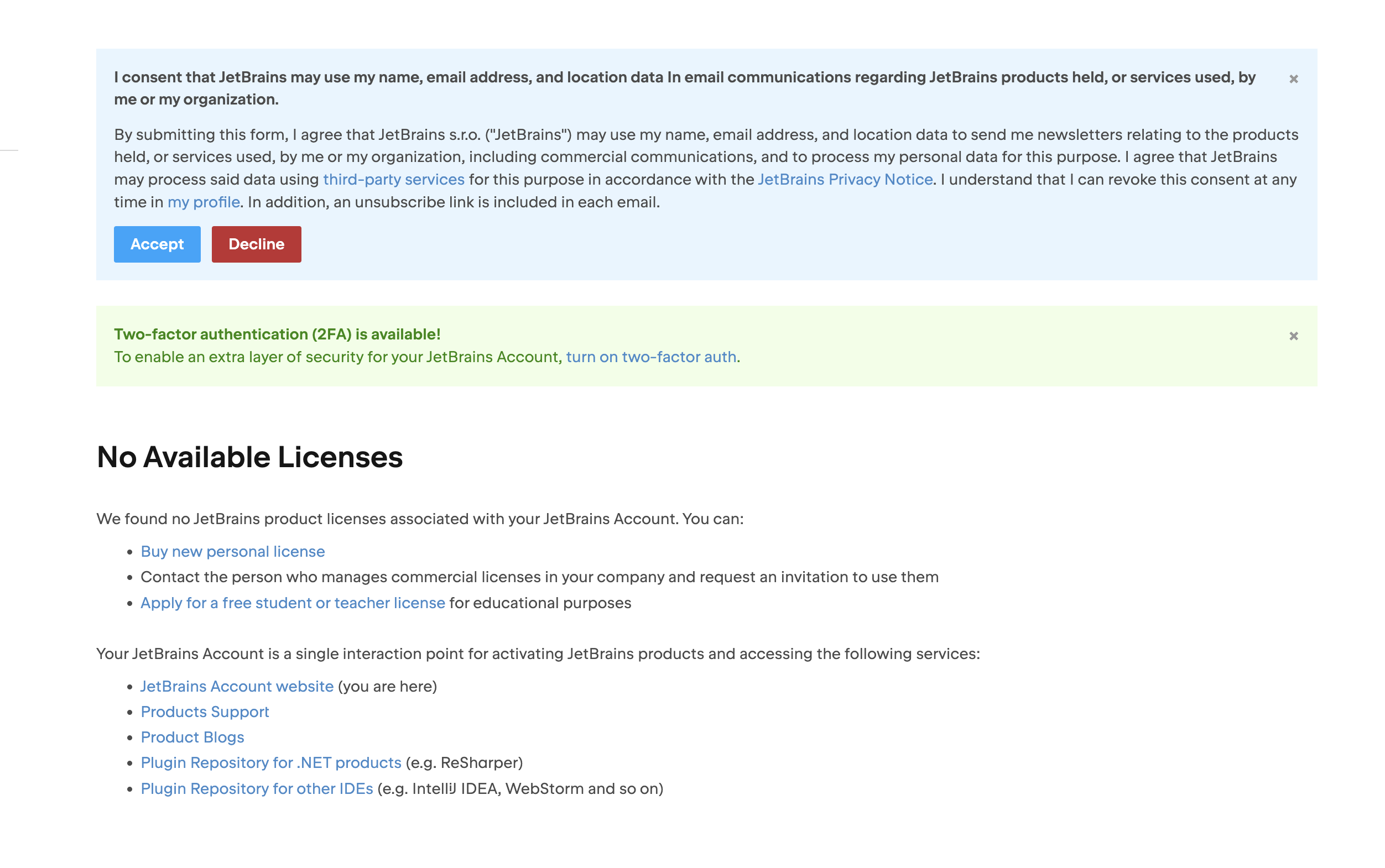This screenshot has height=868, width=1385.
Task: Click the bold 2FA is available heading
Action: 277,334
